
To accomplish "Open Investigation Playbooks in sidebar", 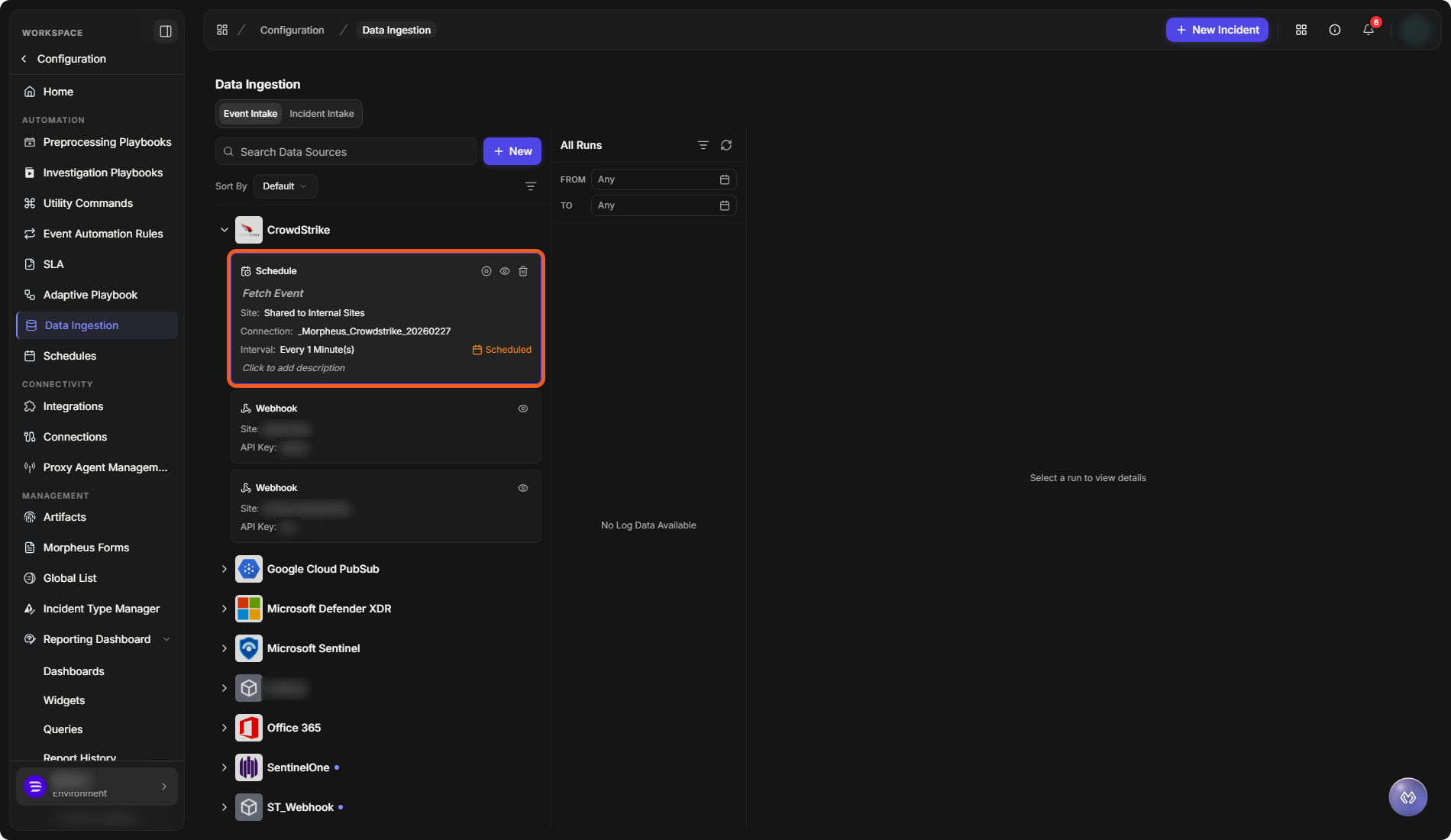I will [96, 173].
